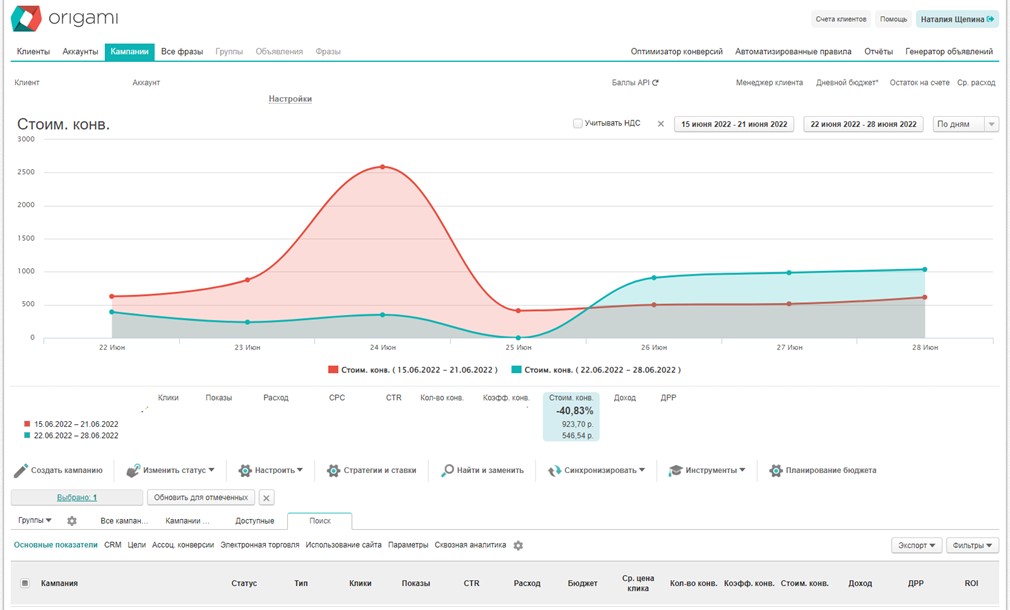Tick the select-all checkbox in table header
The image size is (1010, 610).
pyautogui.click(x=25, y=583)
